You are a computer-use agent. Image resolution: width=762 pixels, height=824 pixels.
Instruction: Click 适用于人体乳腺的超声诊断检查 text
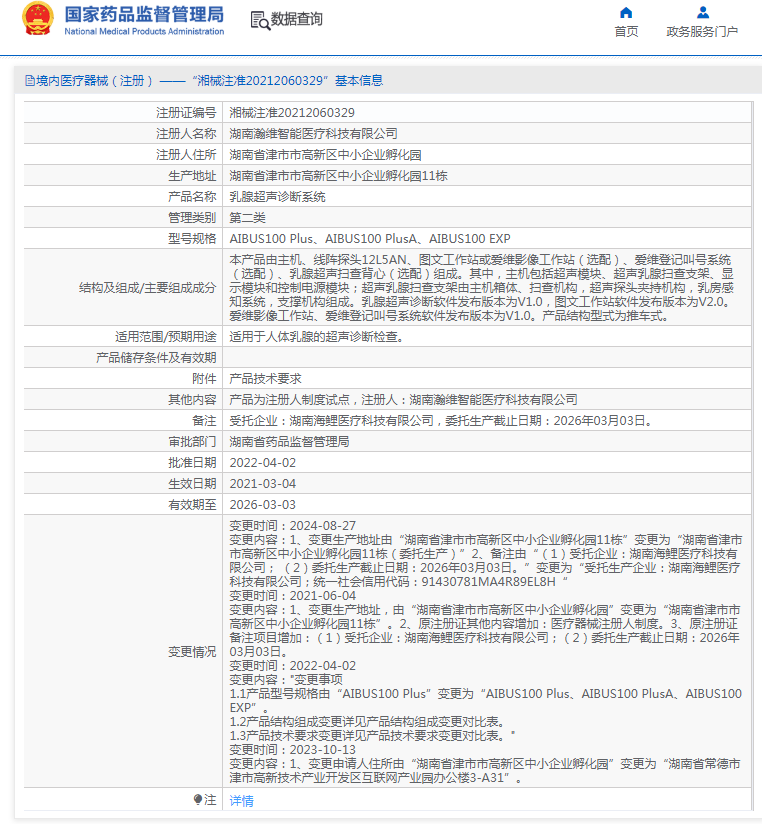coord(316,336)
